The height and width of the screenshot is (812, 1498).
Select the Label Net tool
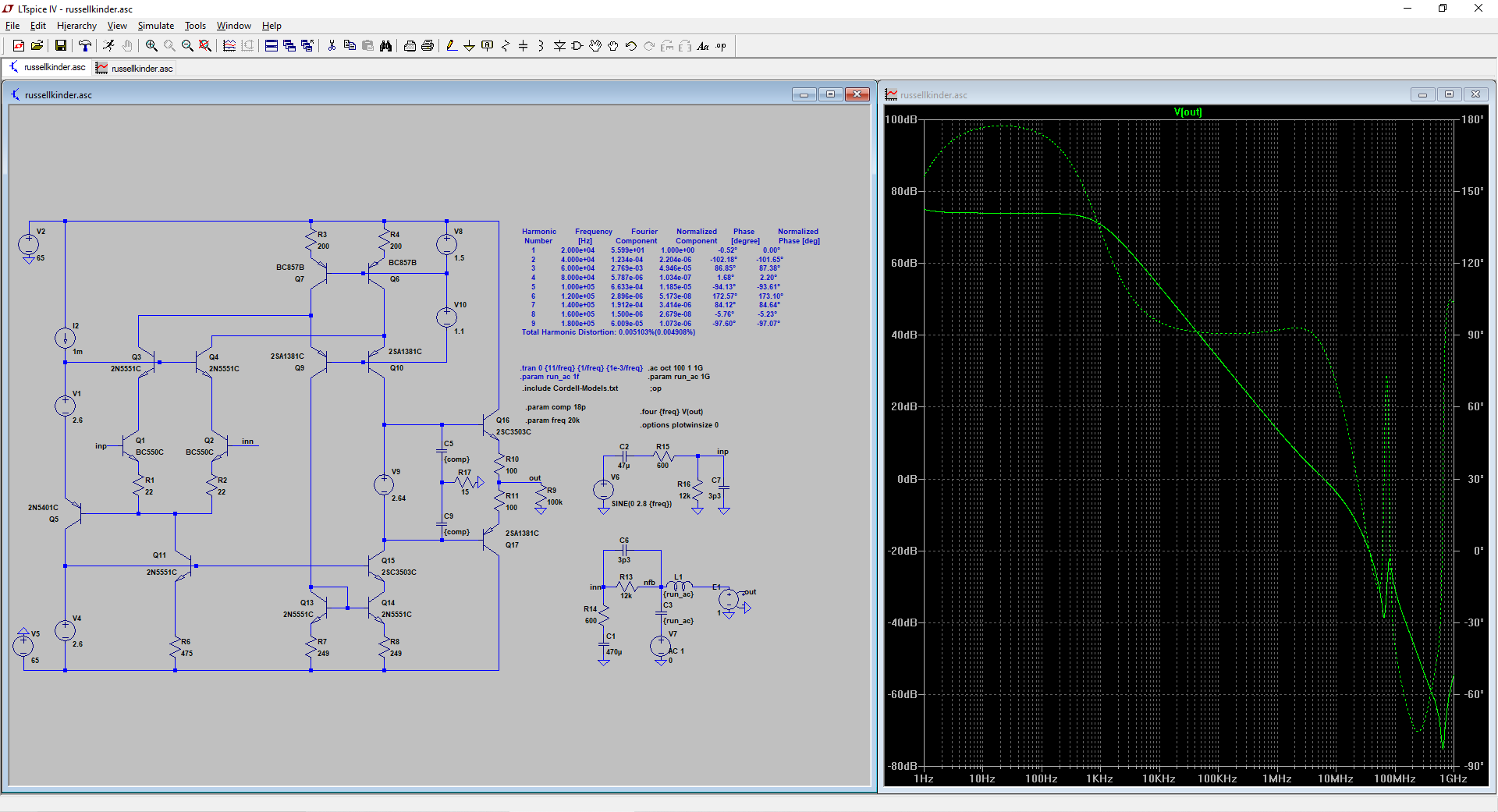(488, 46)
